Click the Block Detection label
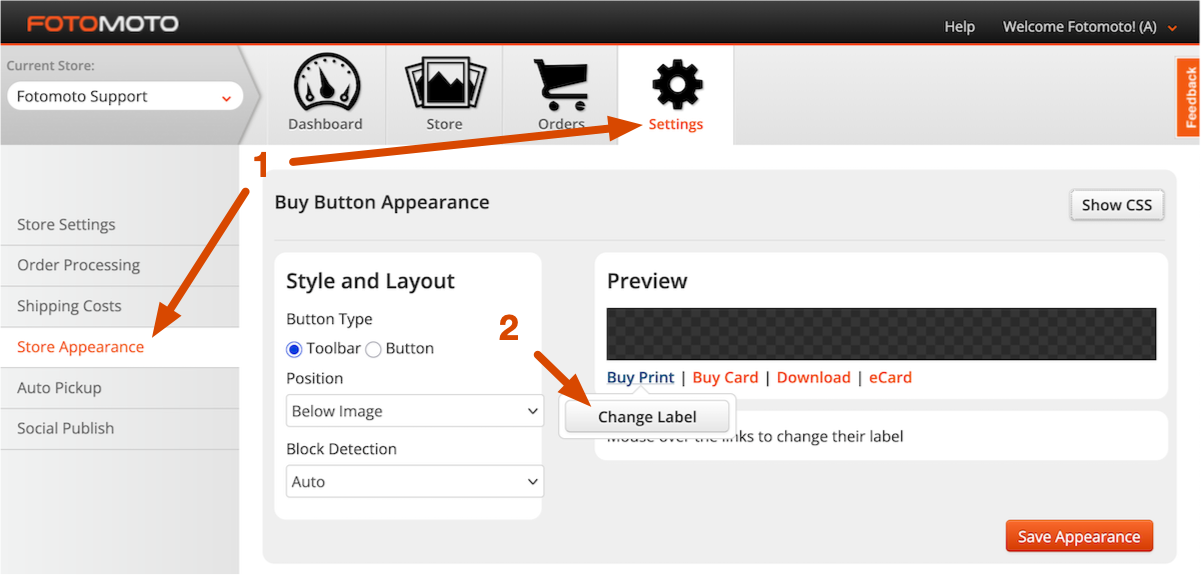This screenshot has width=1201, height=575. 341,450
